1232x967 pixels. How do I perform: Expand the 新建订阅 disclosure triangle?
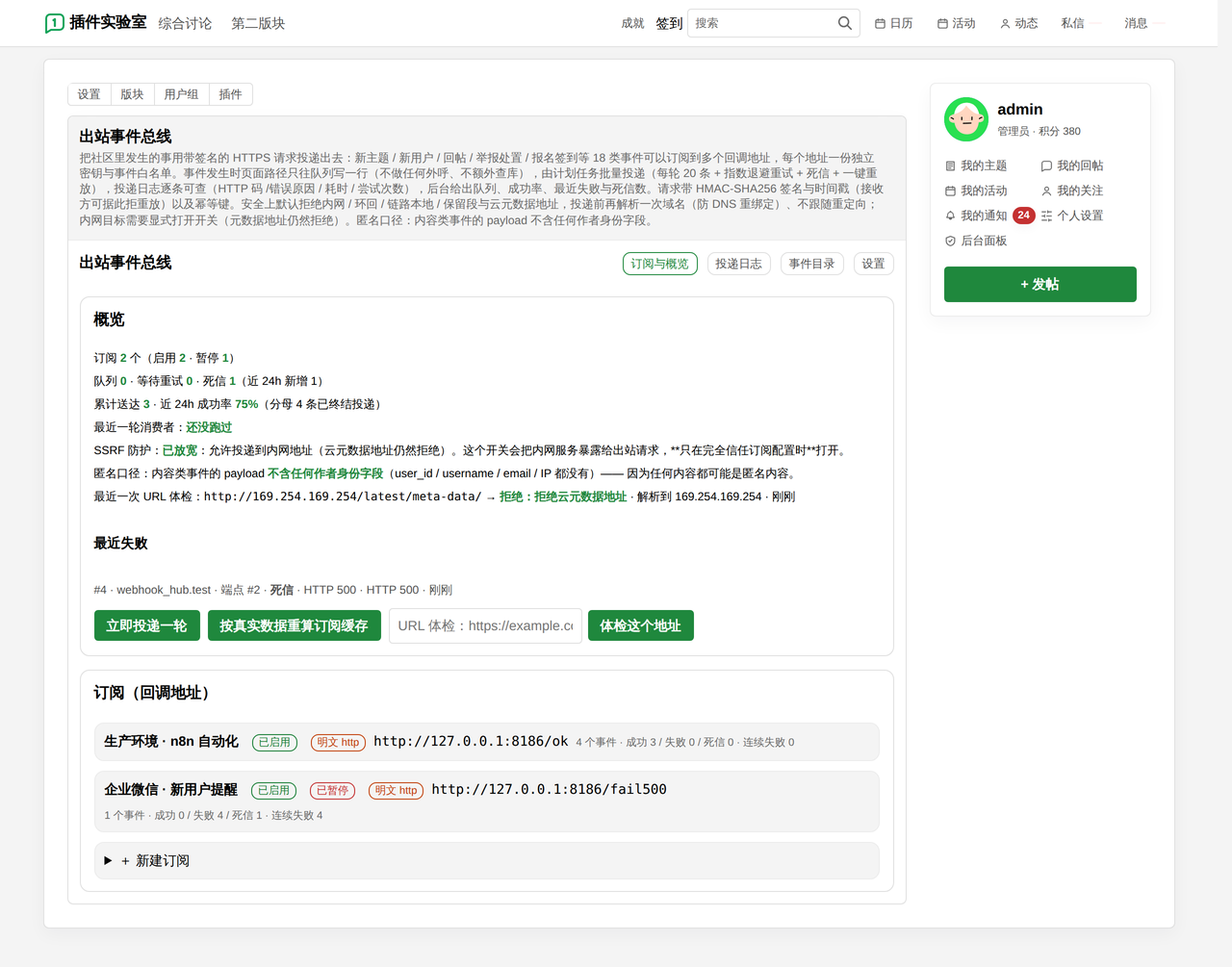108,860
